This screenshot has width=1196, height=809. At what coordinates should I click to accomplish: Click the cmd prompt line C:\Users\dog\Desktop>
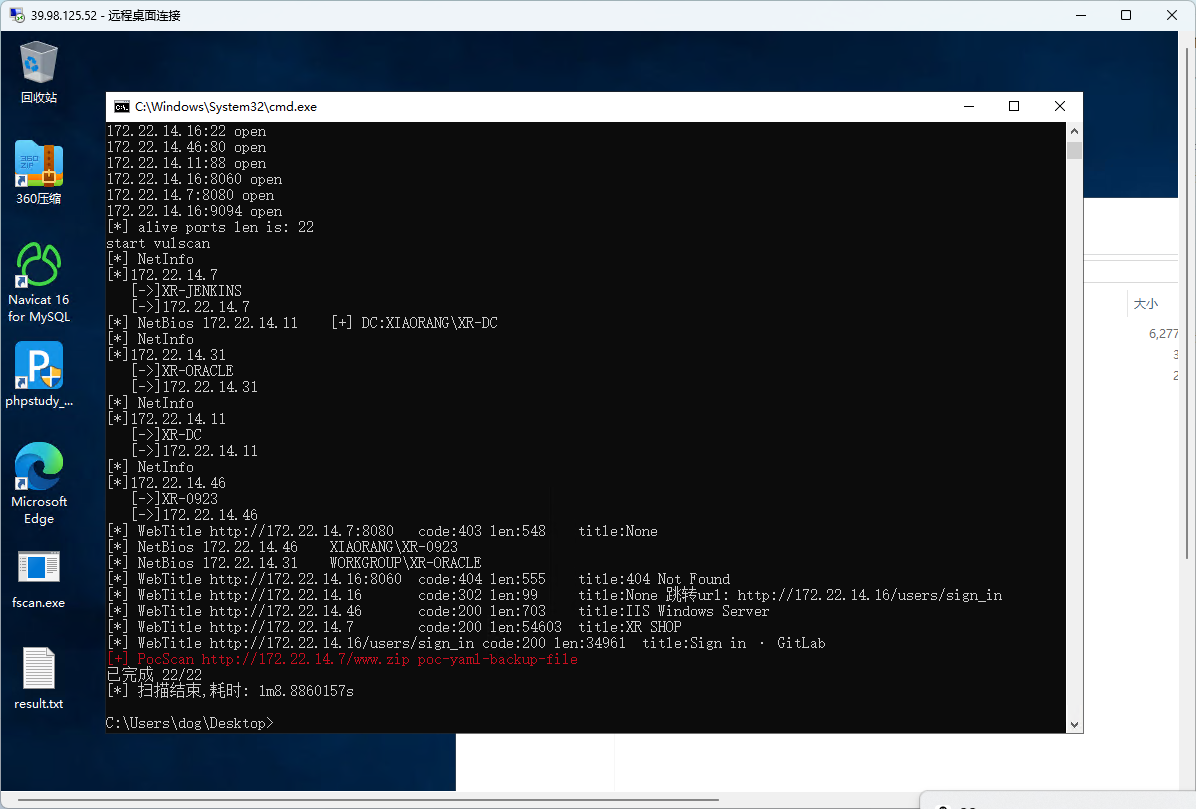[x=190, y=723]
